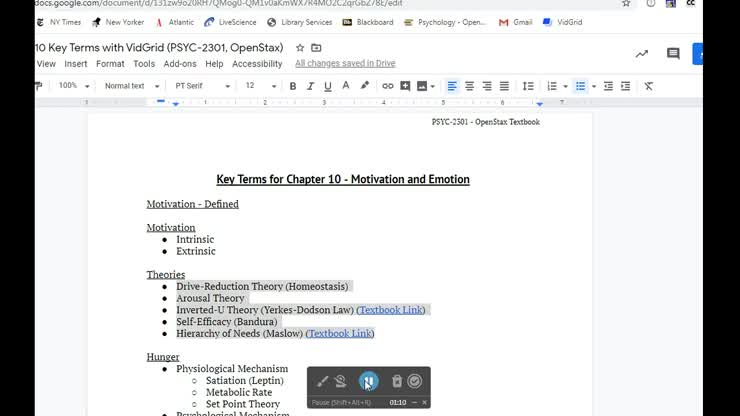Finish recording with the checkmark icon
The width and height of the screenshot is (740, 416).
(415, 381)
